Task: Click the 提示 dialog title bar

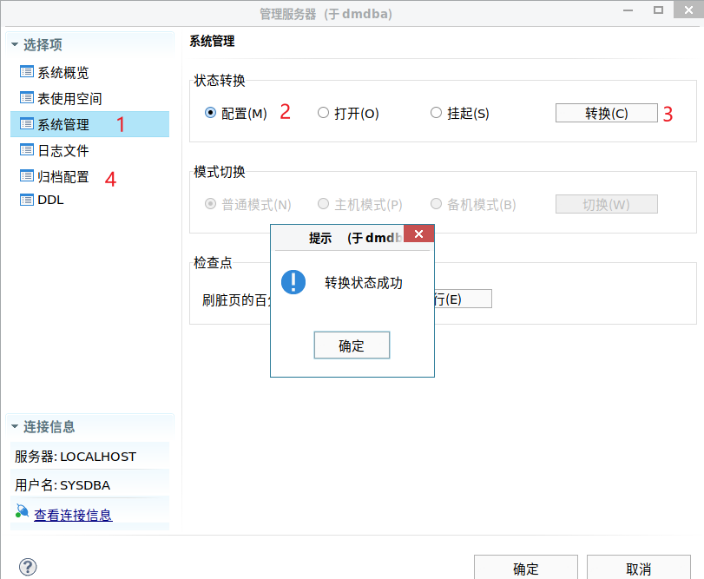Action: coord(339,237)
